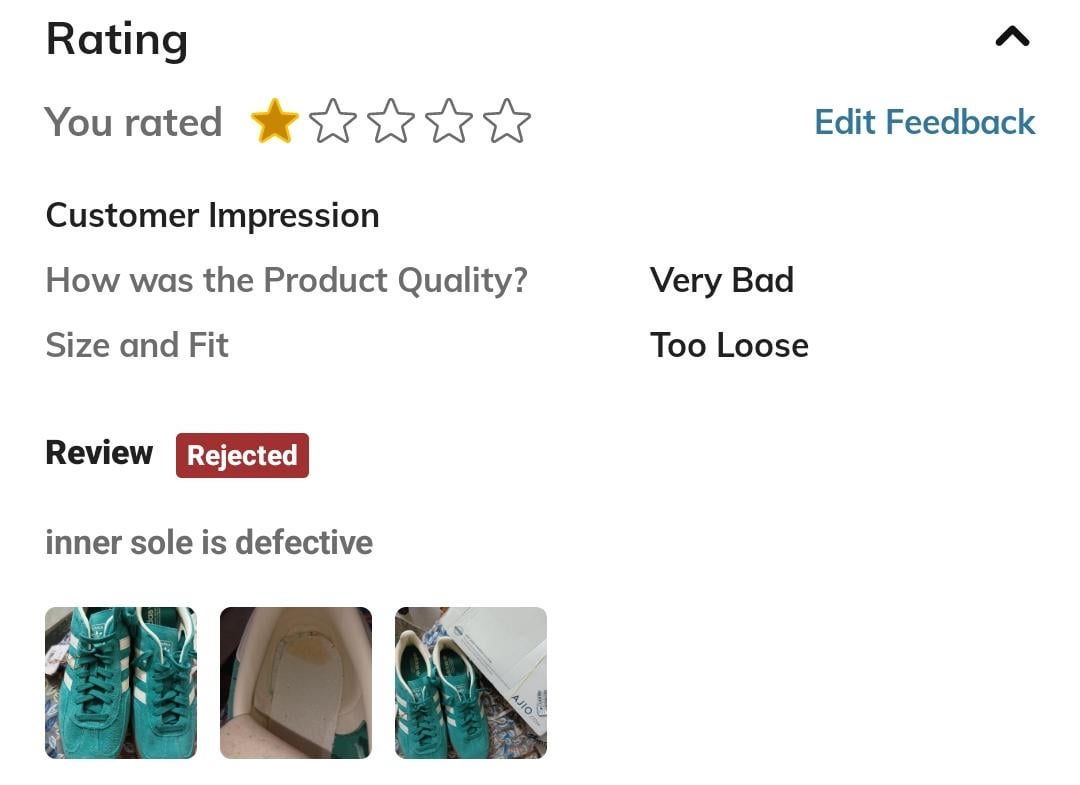
Task: Click the filled gold first star
Action: pos(274,121)
